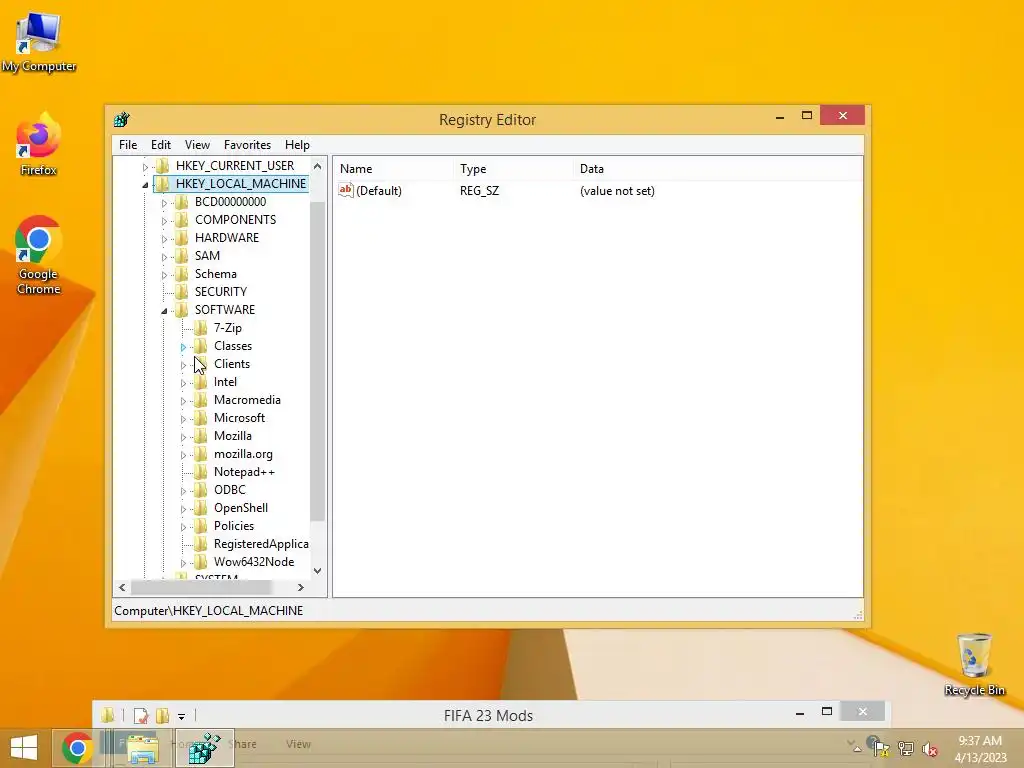Click the BCD00000000 folder icon
Image resolution: width=1024 pixels, height=768 pixels.
(x=182, y=201)
